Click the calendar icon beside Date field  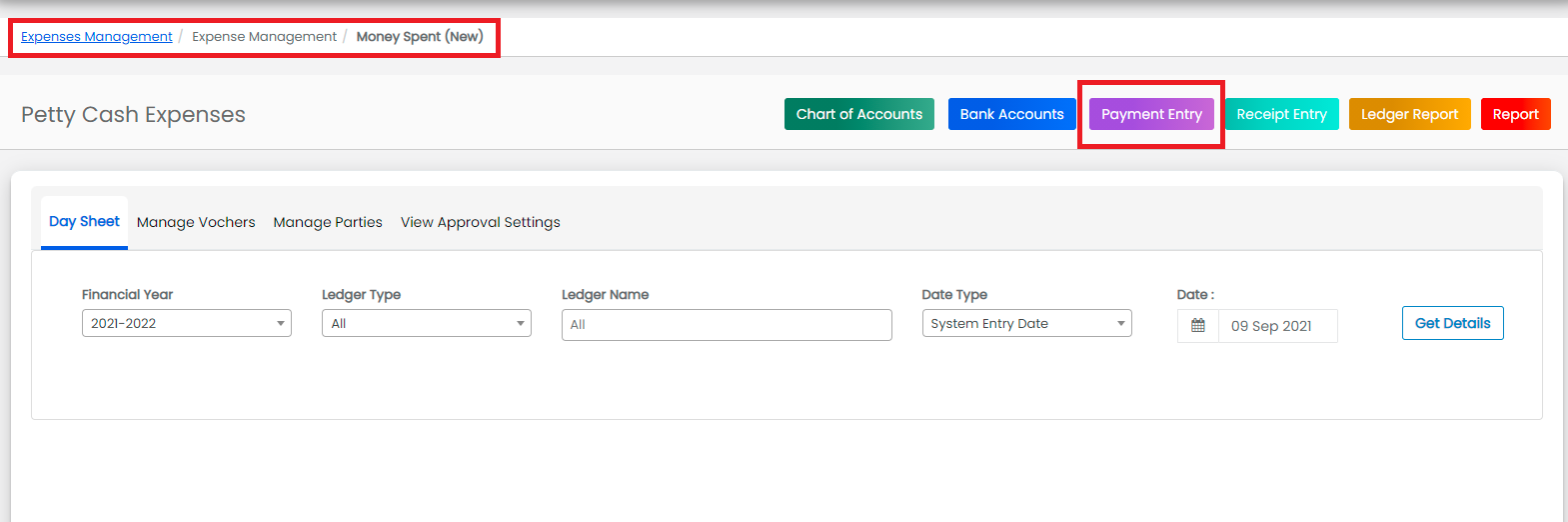1198,326
